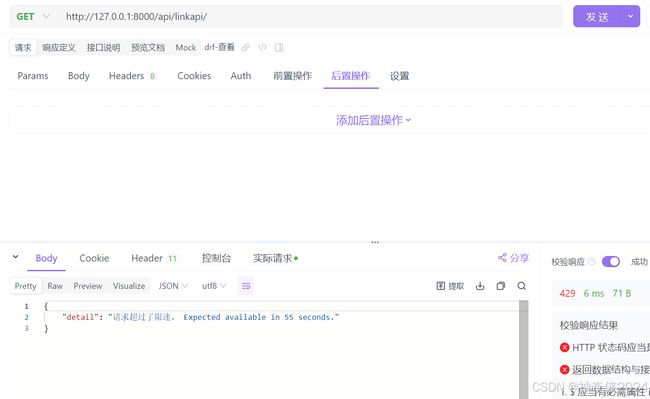Click red error icon beside HTTP 状态码

click(x=564, y=347)
